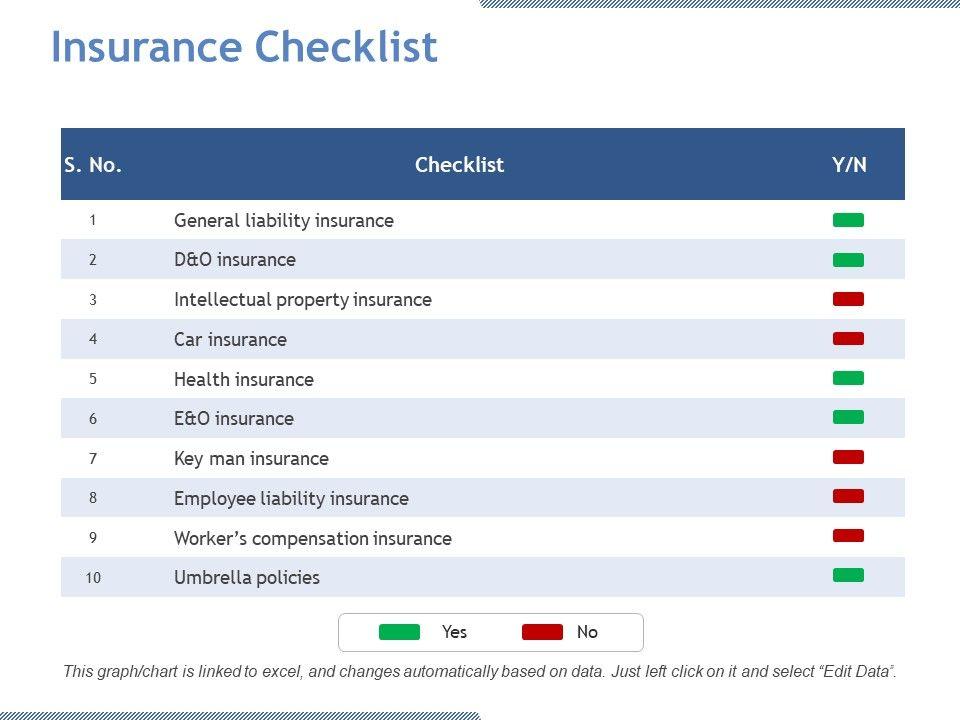Select the green indicator for D&O insurance

[x=848, y=260]
